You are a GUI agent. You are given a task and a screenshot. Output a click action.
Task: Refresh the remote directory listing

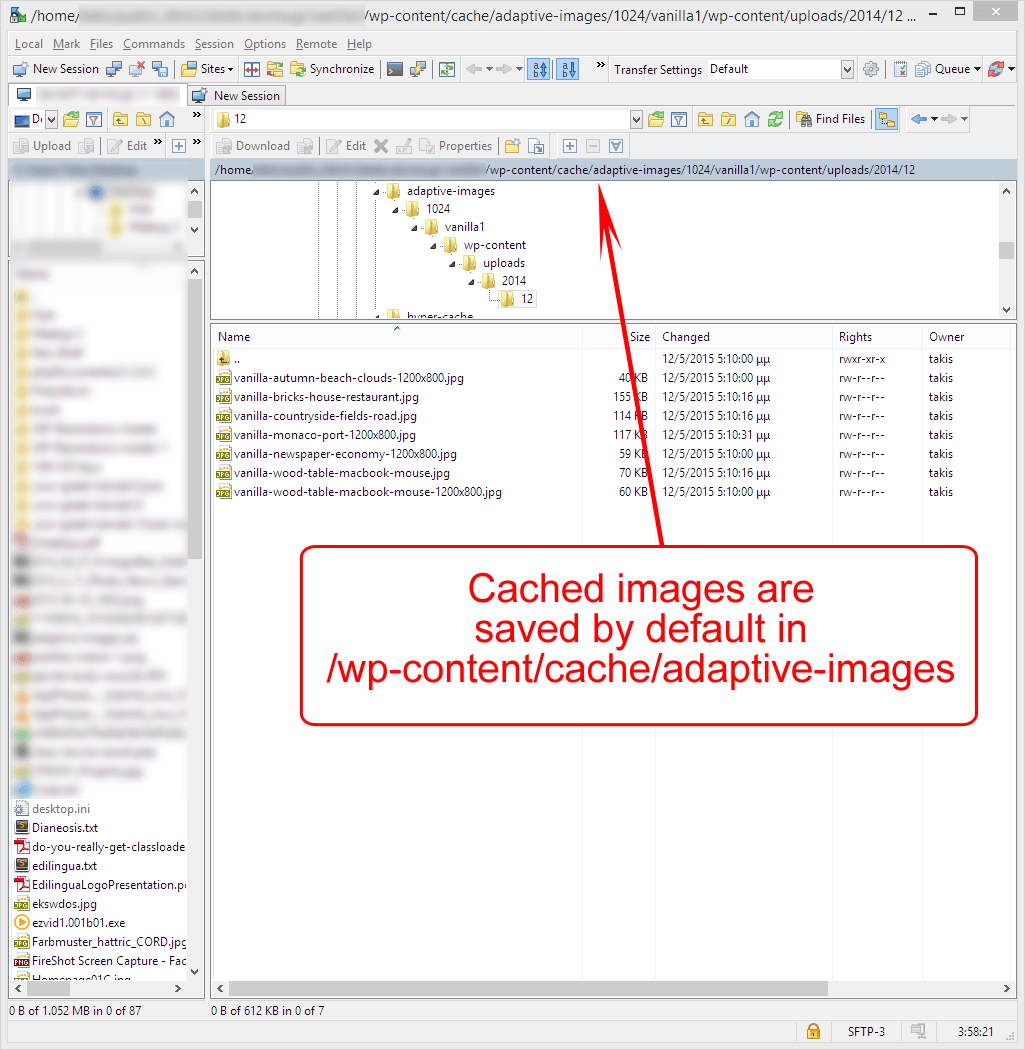(x=776, y=118)
